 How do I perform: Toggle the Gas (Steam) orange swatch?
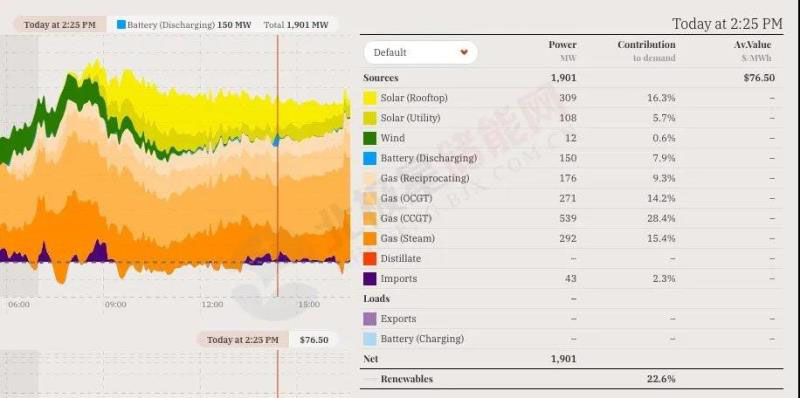(x=370, y=238)
